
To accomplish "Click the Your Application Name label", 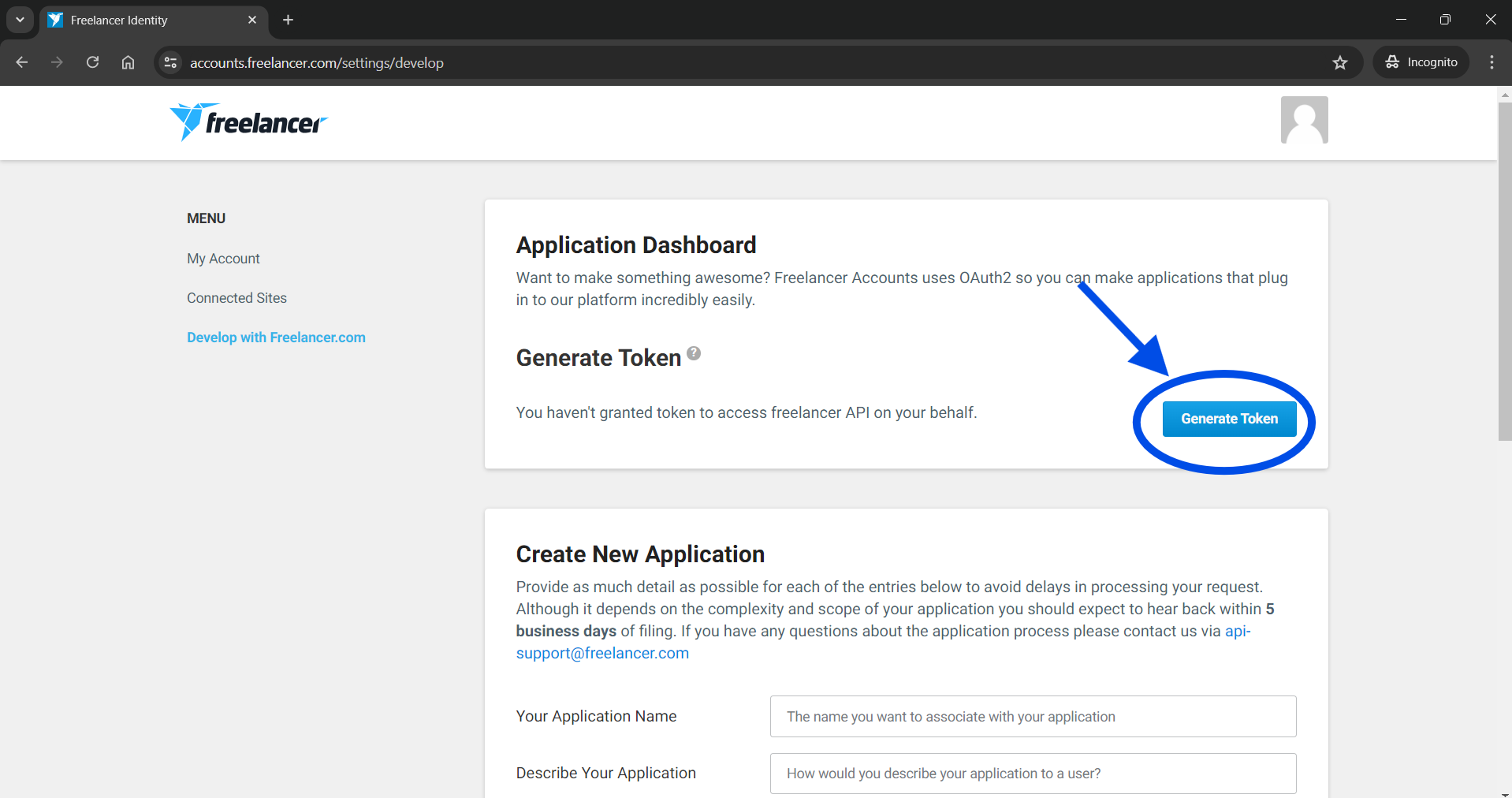I will pos(596,716).
